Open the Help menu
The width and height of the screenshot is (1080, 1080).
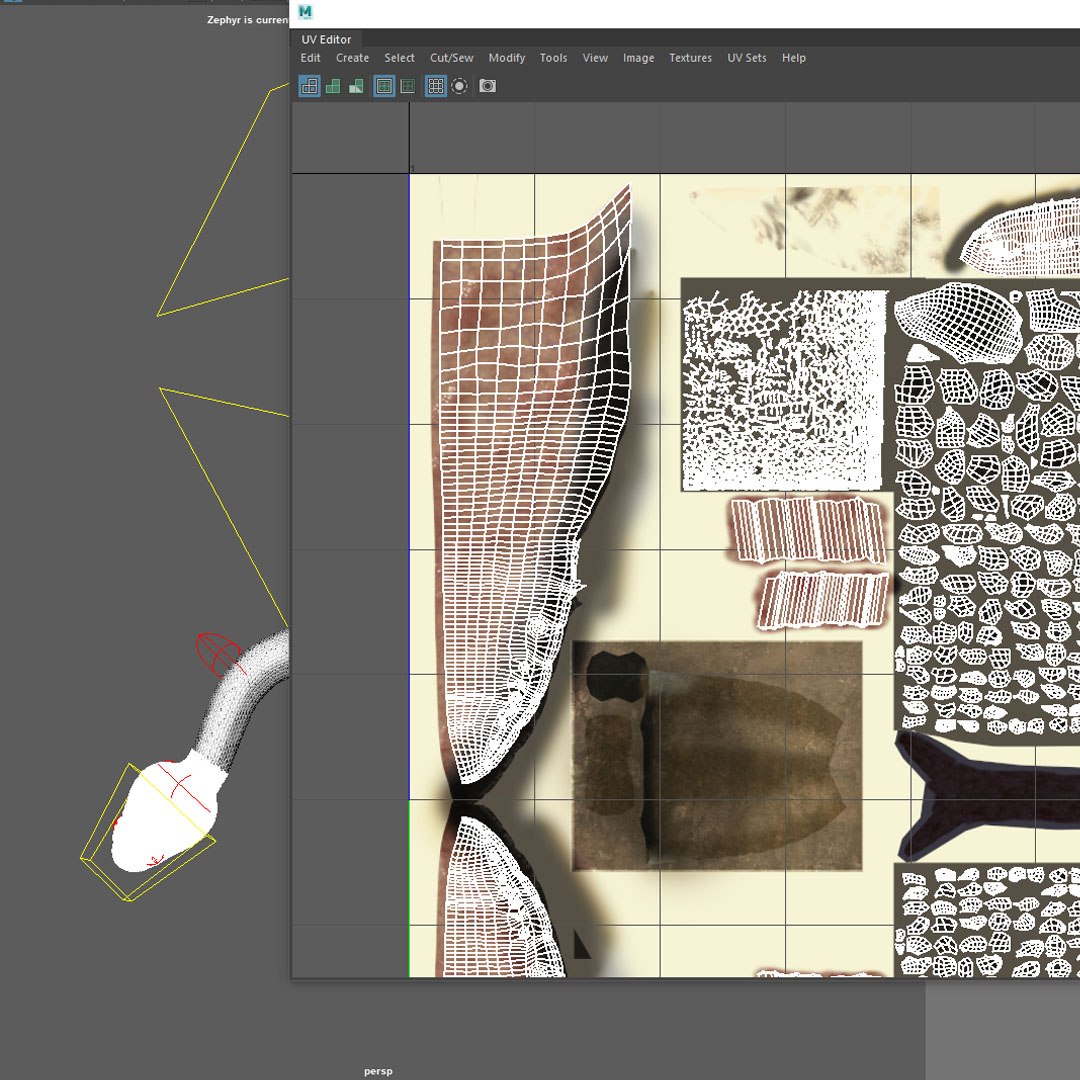pos(793,58)
